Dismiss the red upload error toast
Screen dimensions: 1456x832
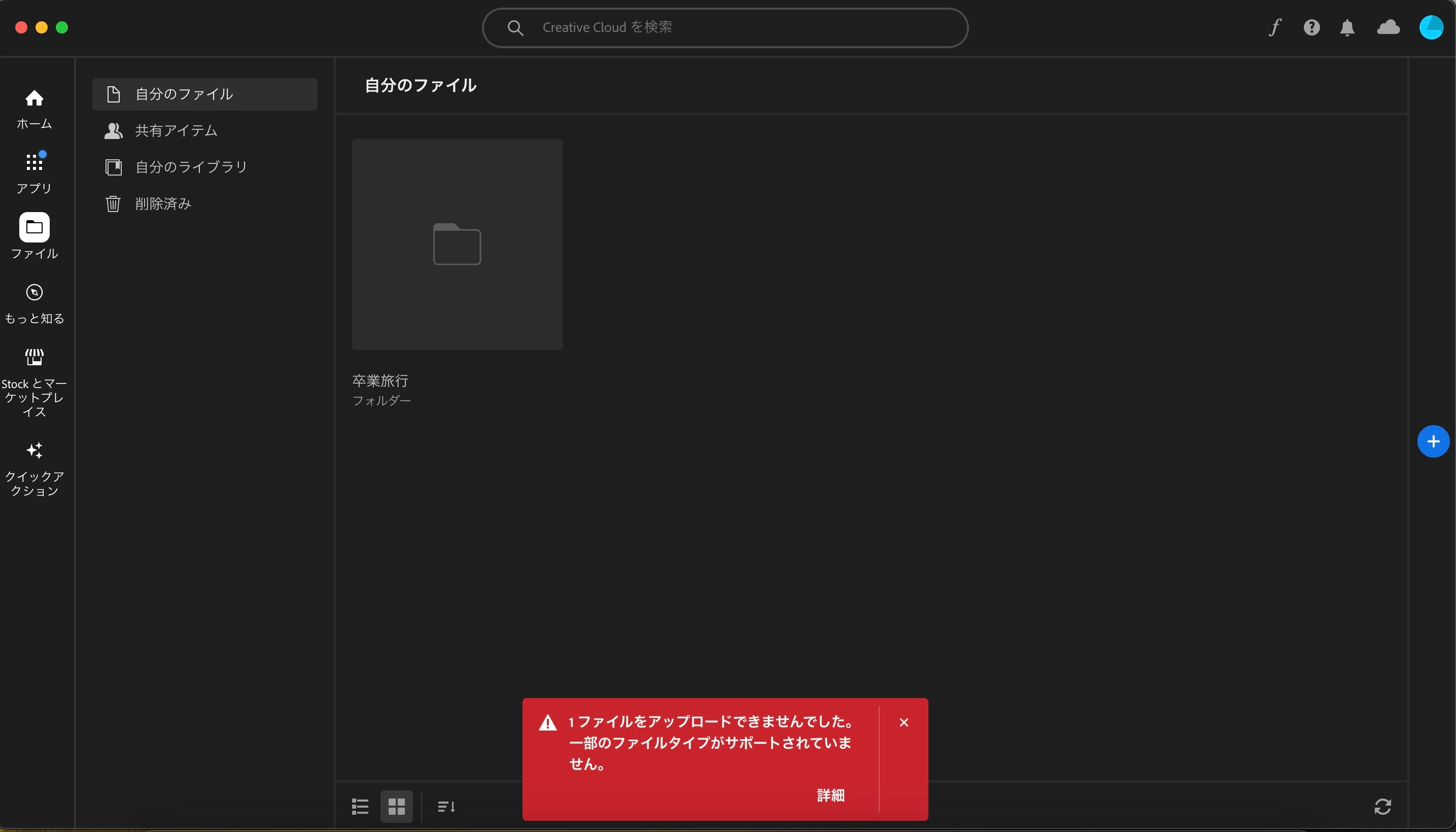[x=904, y=722]
